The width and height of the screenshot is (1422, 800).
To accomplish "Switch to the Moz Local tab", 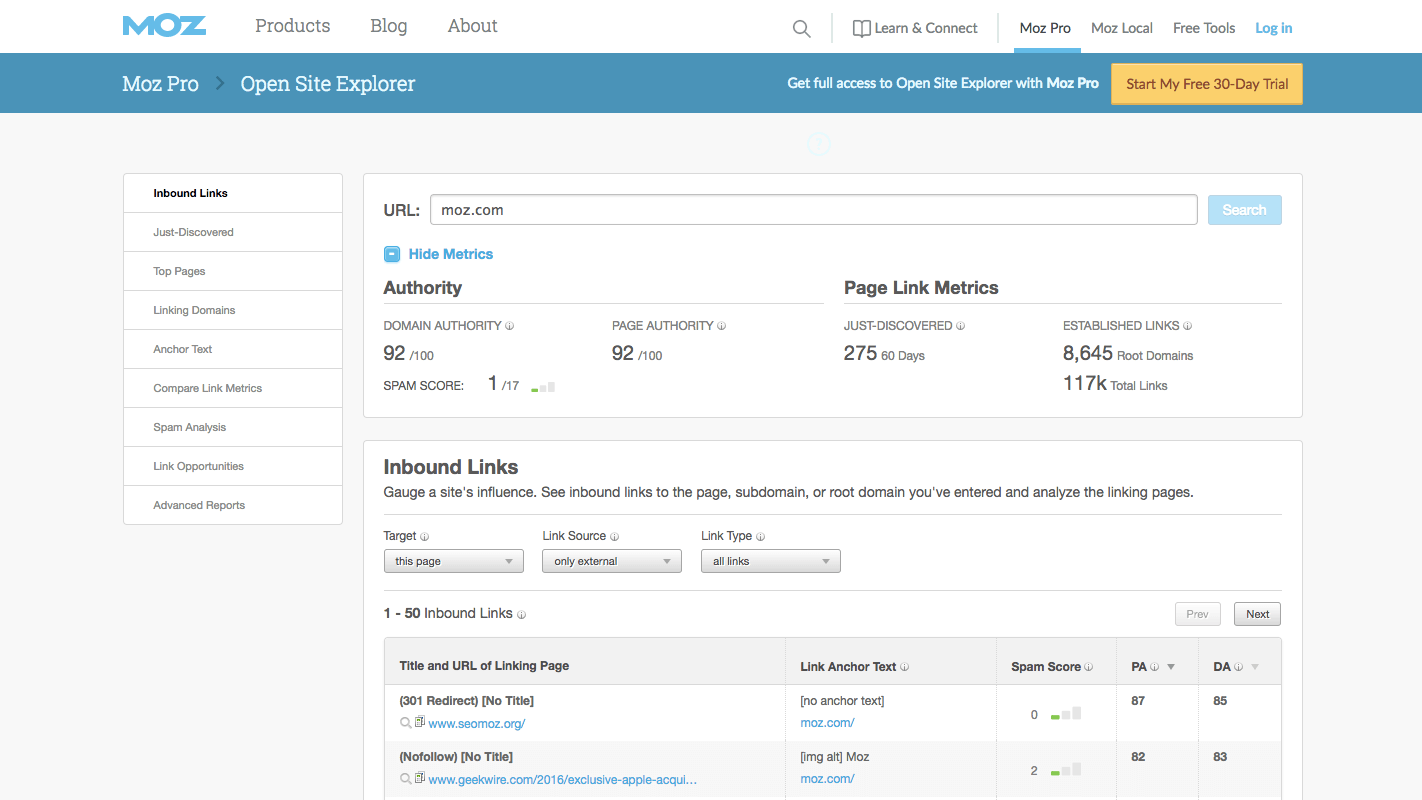I will point(1122,28).
